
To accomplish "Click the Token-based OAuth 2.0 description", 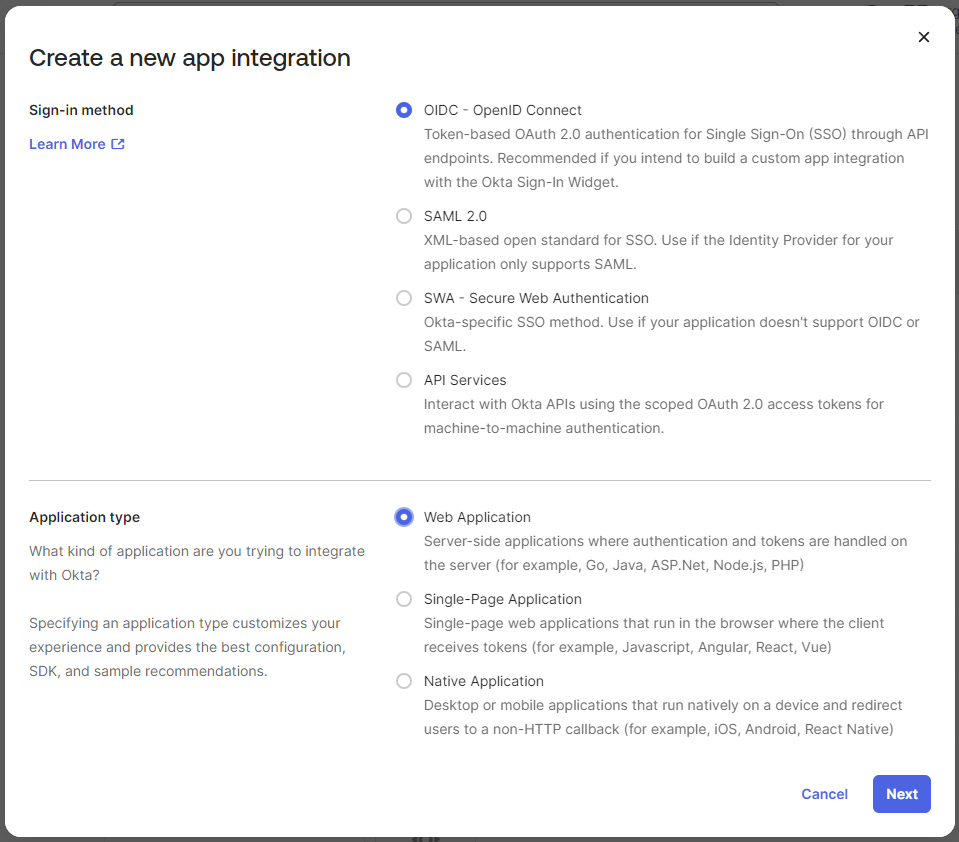I will [x=676, y=158].
